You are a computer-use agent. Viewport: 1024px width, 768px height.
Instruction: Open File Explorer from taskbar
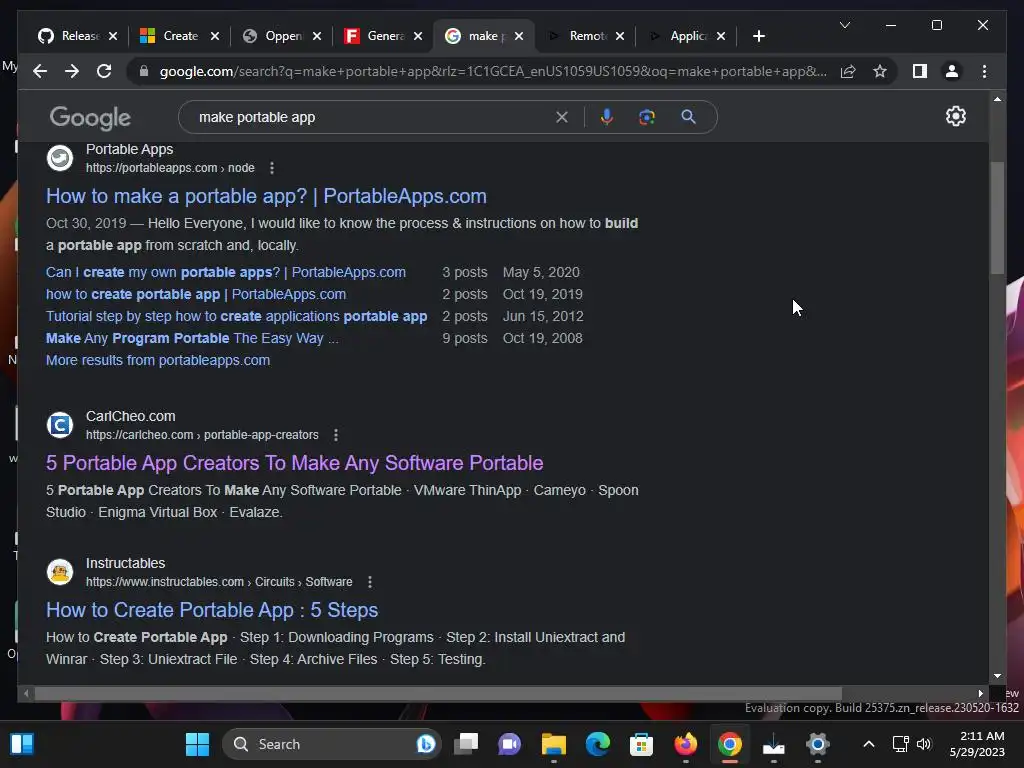554,744
